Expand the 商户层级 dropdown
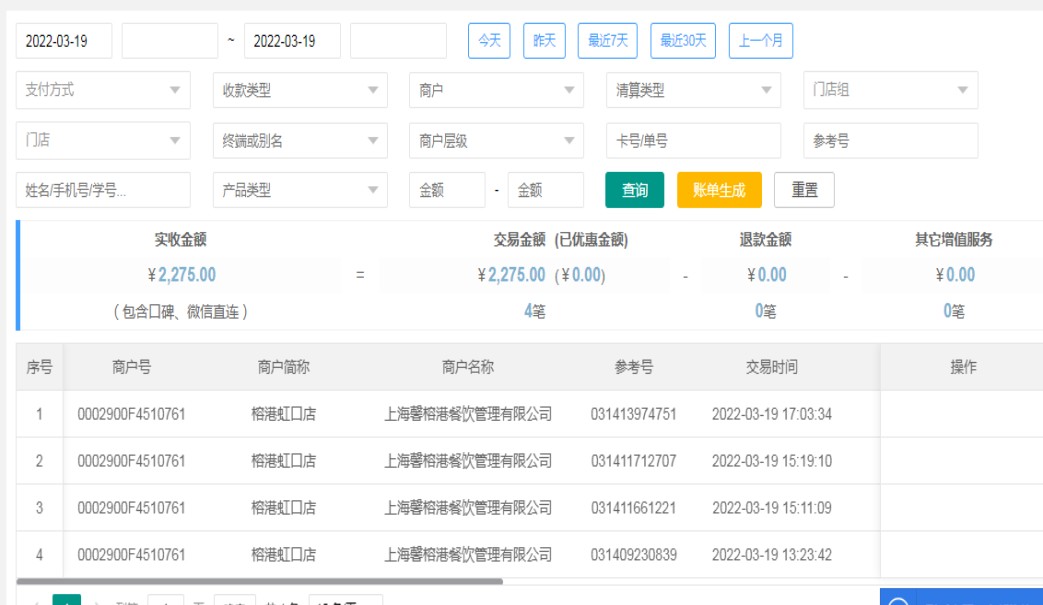The image size is (1043, 605). click(x=496, y=141)
